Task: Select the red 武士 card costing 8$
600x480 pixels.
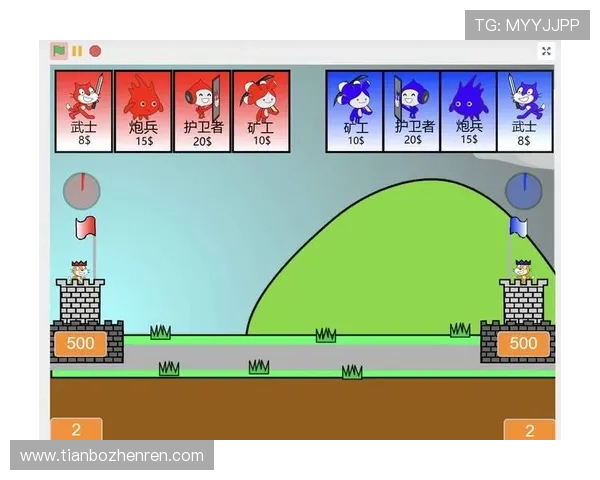Action: click(84, 110)
